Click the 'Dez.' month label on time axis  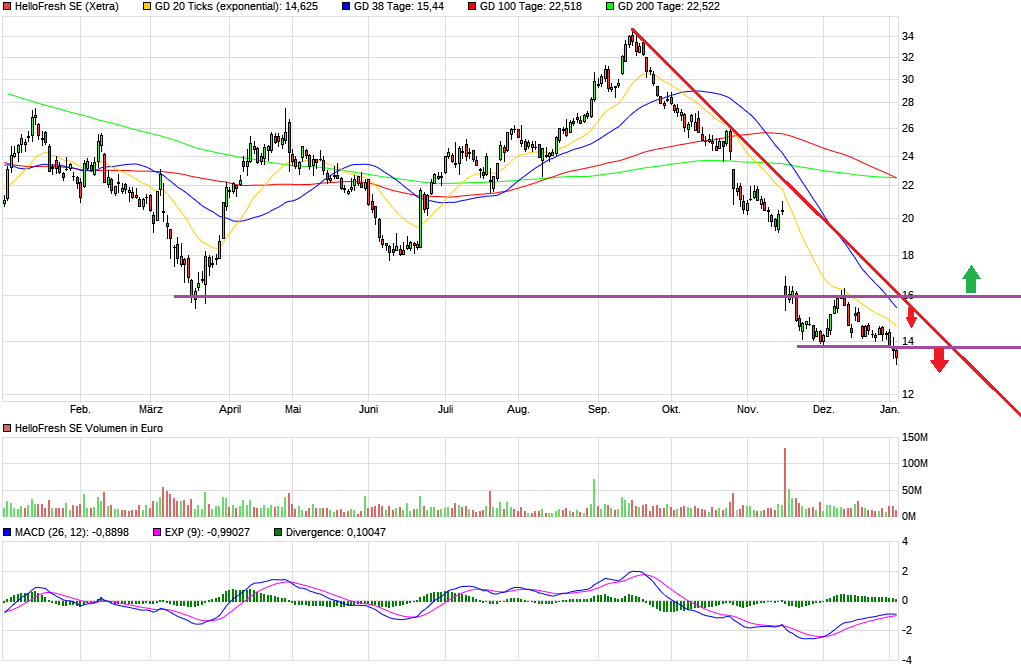(x=823, y=410)
